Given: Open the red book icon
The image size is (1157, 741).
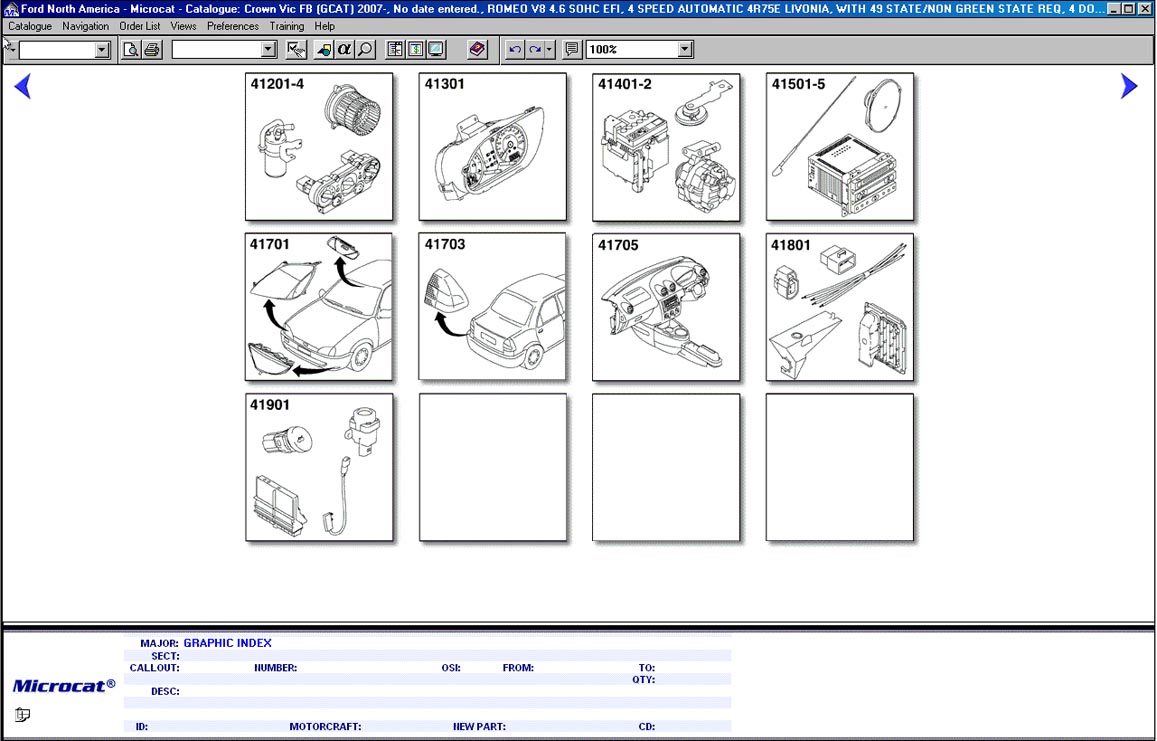Looking at the screenshot, I should pyautogui.click(x=477, y=50).
